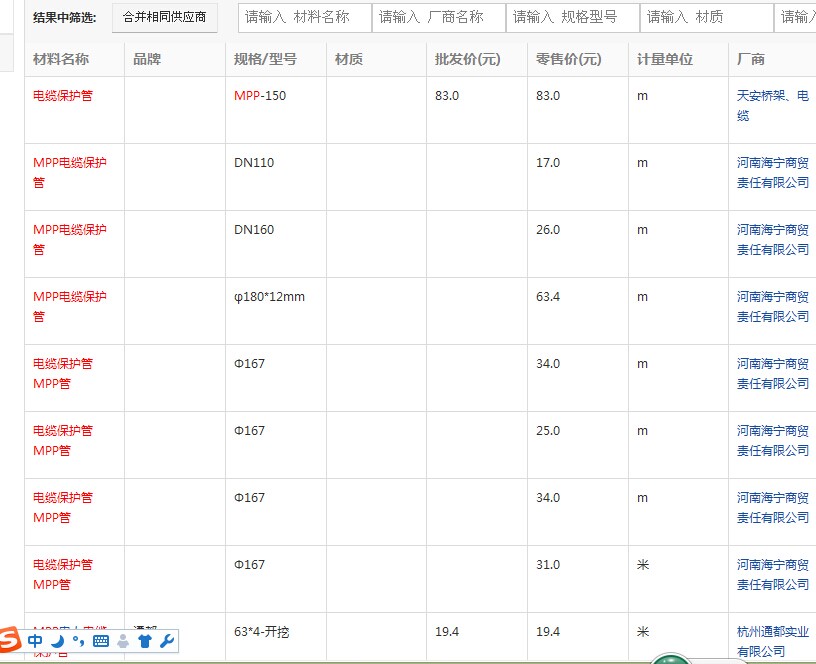Click 零售价(元) column header

pos(569,59)
